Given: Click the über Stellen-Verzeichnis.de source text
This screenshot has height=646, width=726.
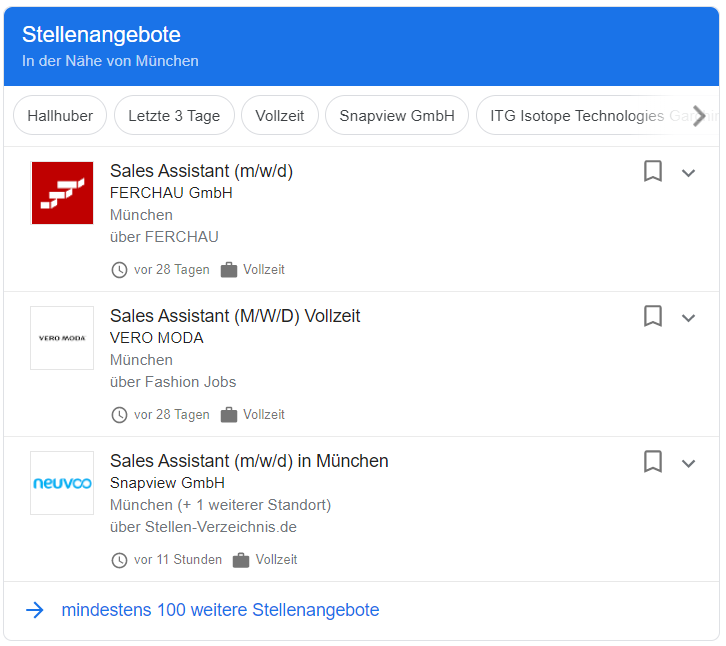Looking at the screenshot, I should tap(203, 527).
